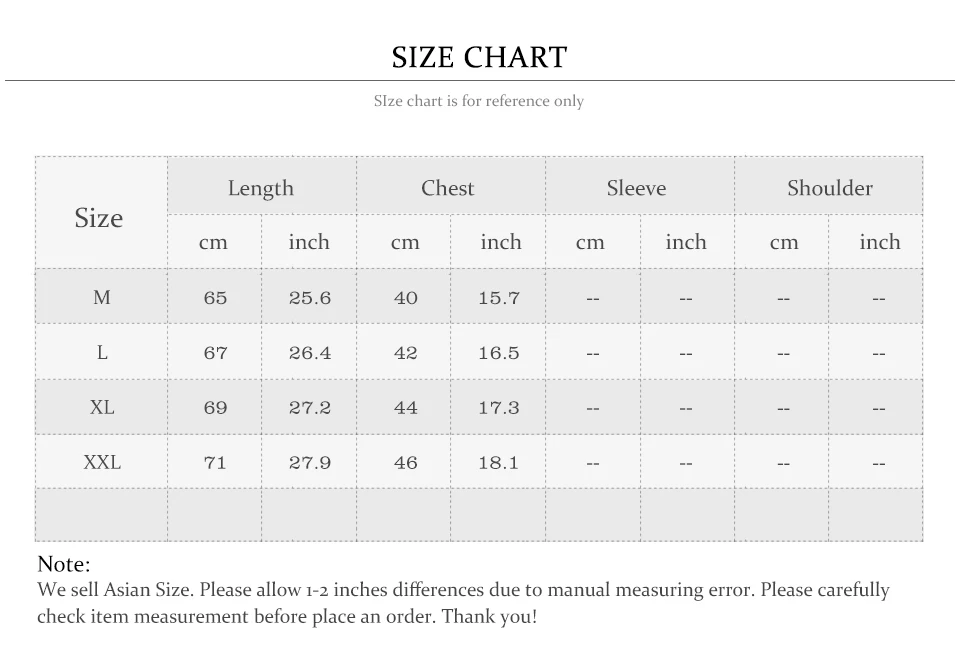Click the 65 length cm cell

coord(215,298)
